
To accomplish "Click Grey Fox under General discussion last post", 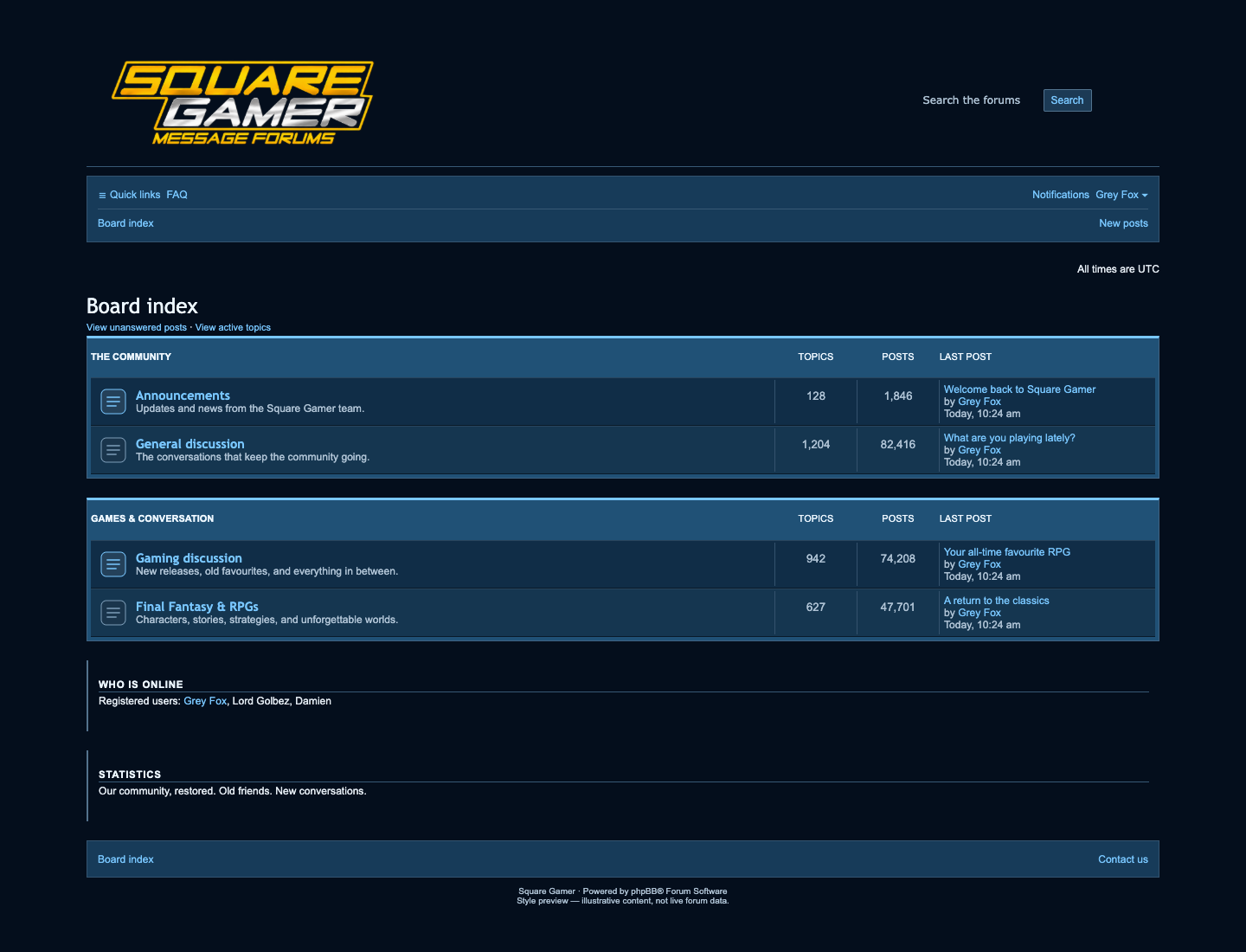I will pos(979,450).
